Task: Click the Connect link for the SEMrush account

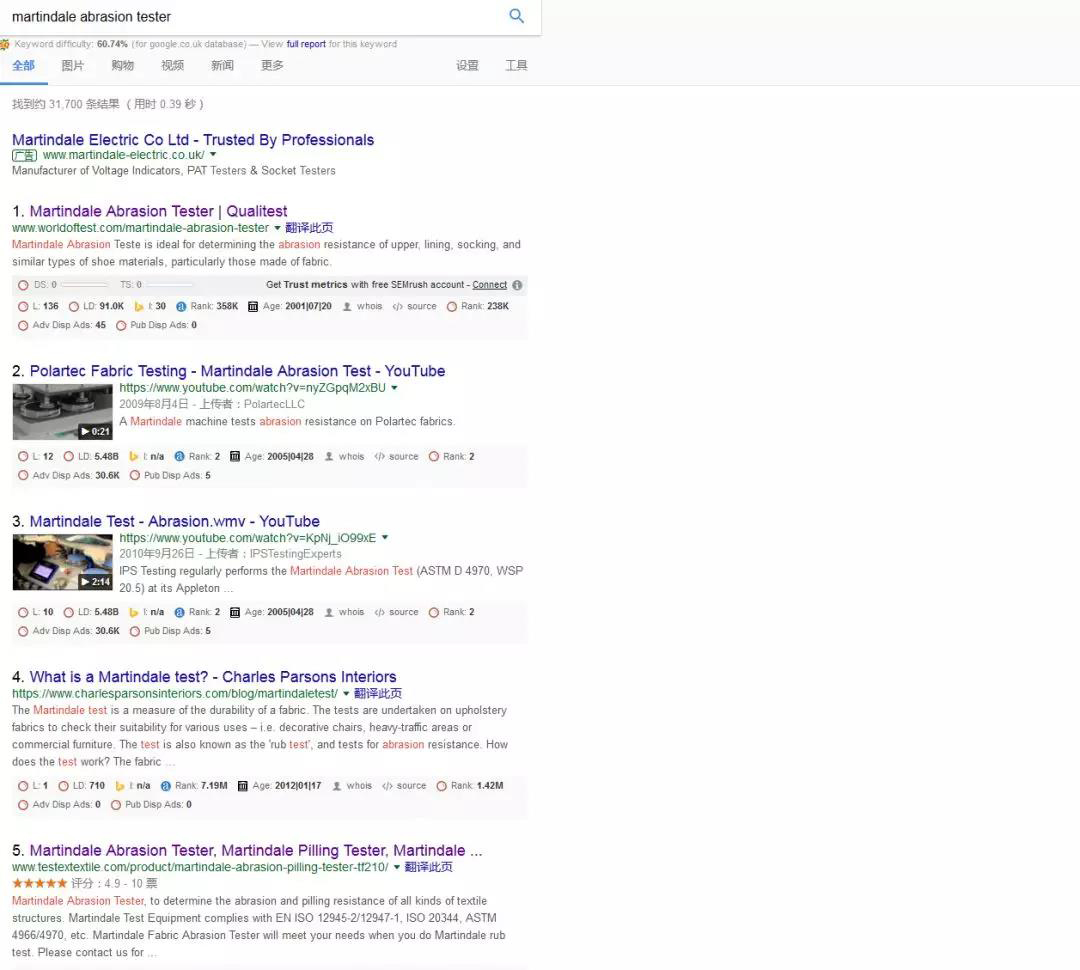Action: pyautogui.click(x=489, y=285)
